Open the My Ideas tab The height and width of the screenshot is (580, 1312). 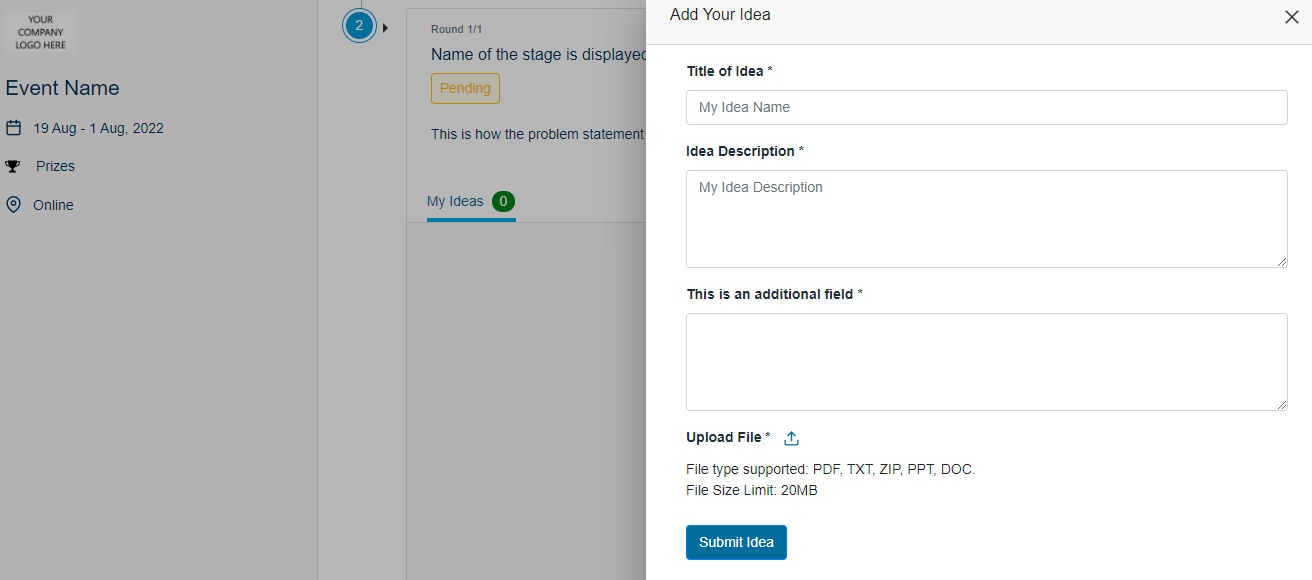click(x=455, y=201)
